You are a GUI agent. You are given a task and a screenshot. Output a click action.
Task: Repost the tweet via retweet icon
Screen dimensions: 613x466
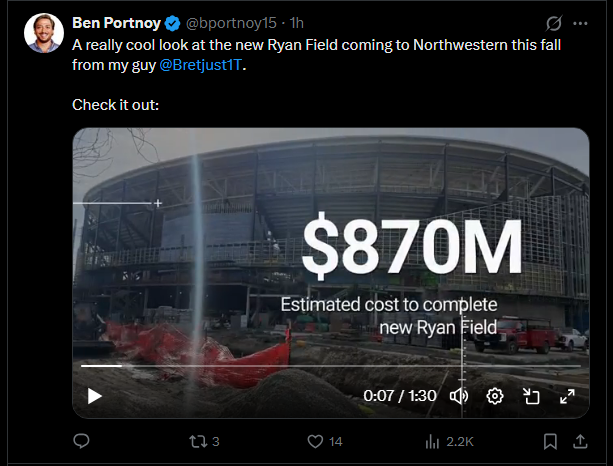(197, 440)
